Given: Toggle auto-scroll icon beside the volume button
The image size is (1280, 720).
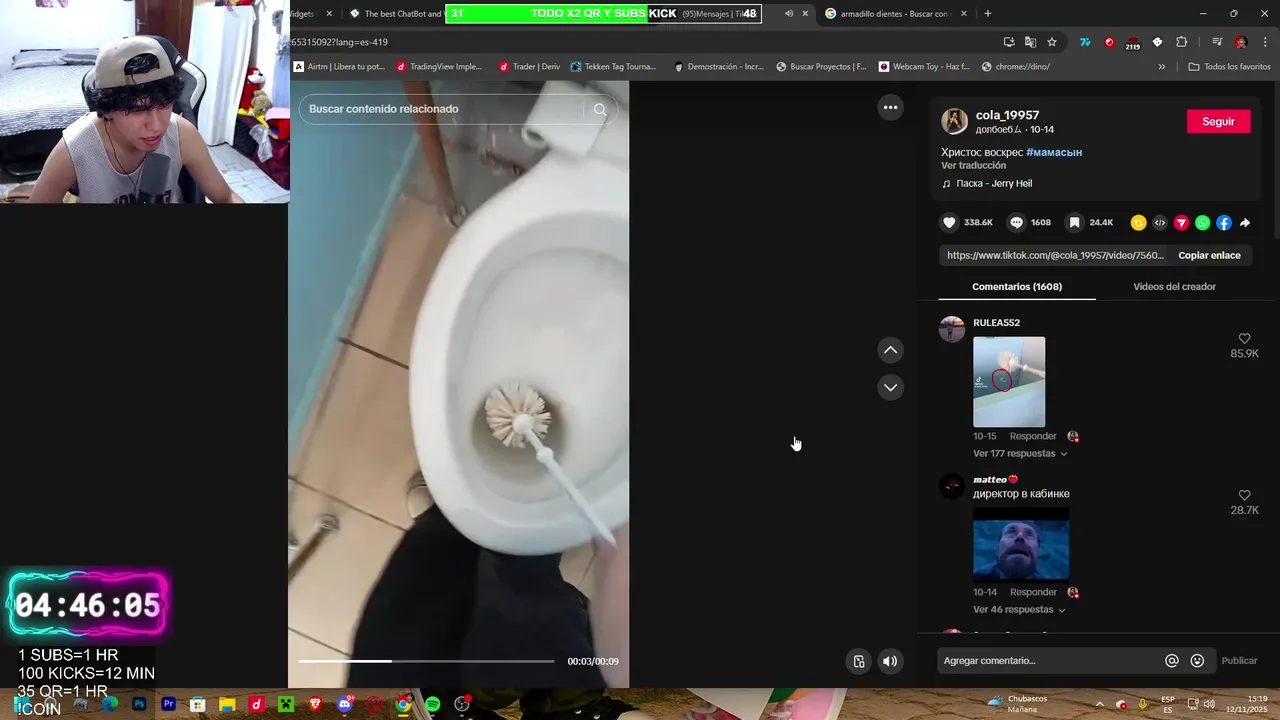Looking at the screenshot, I should coord(859,661).
